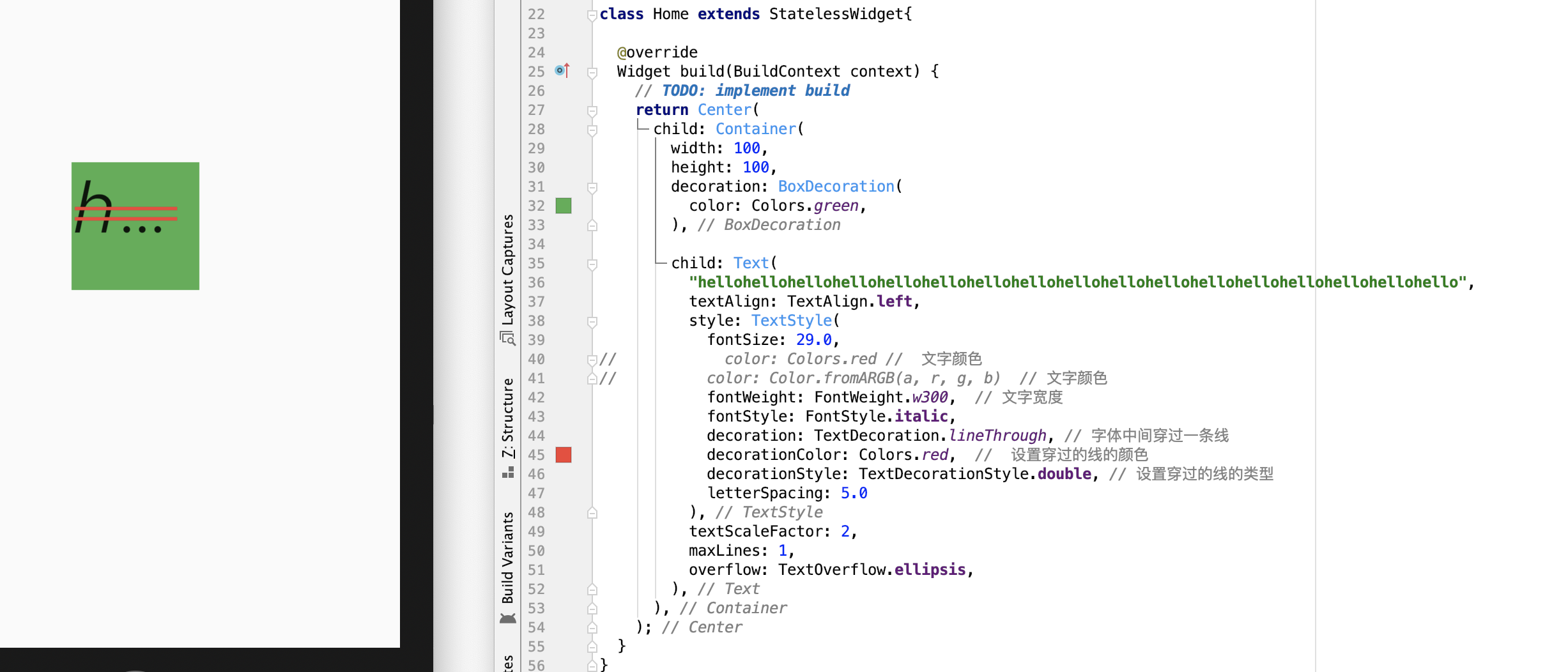Click the BoxDecoration constructor on line 31
The image size is (1568, 672).
coord(836,187)
